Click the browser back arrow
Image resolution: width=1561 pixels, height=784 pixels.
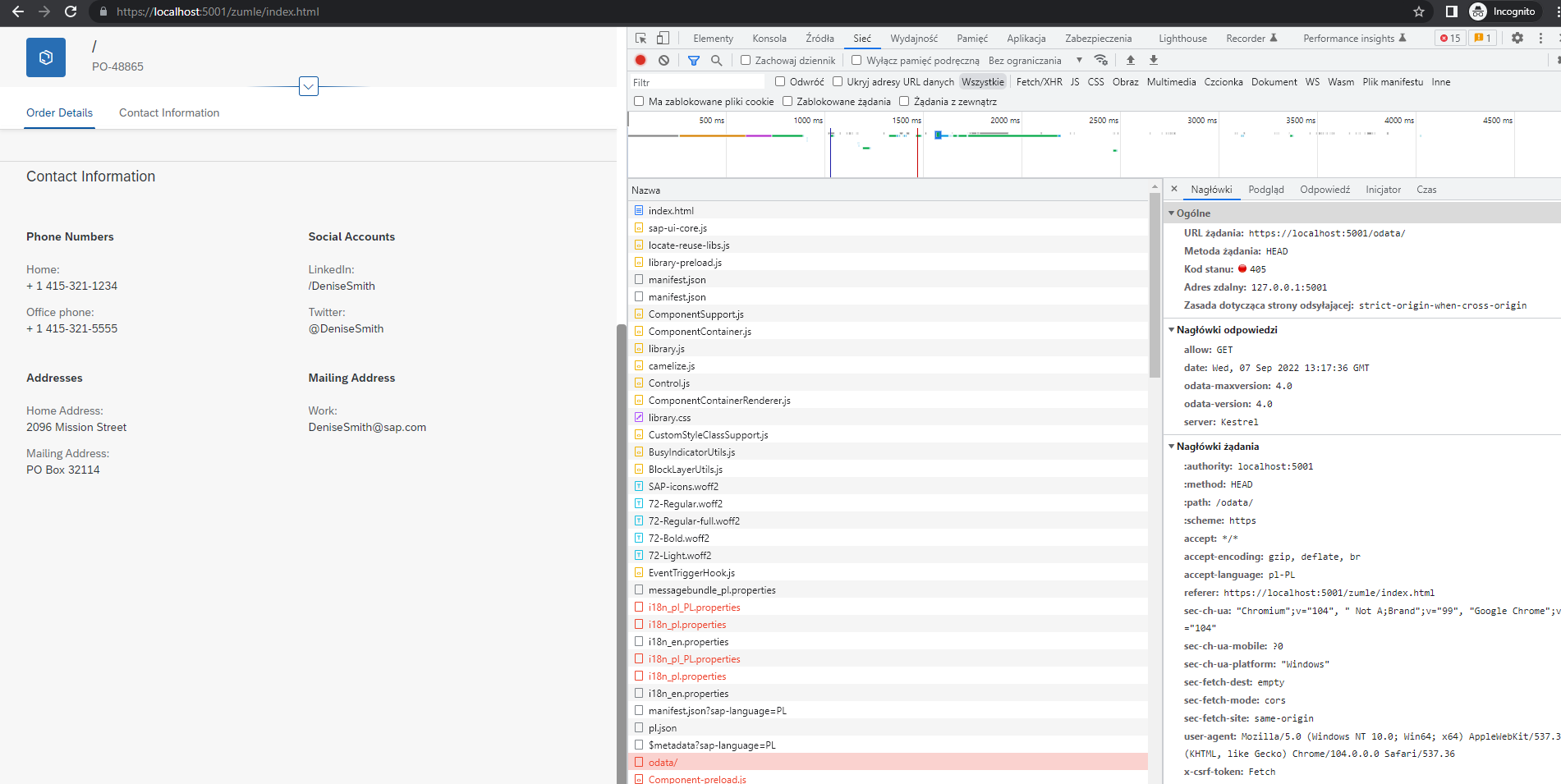click(18, 11)
